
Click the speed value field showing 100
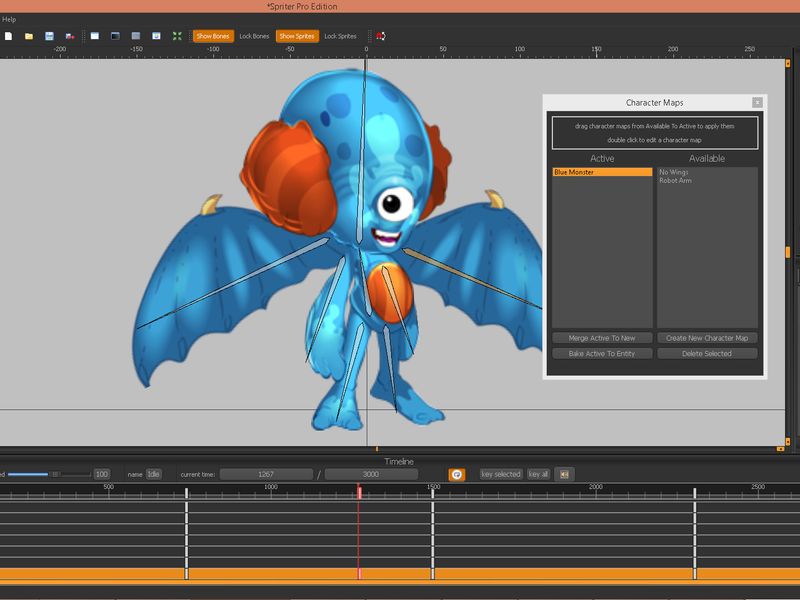(x=102, y=474)
